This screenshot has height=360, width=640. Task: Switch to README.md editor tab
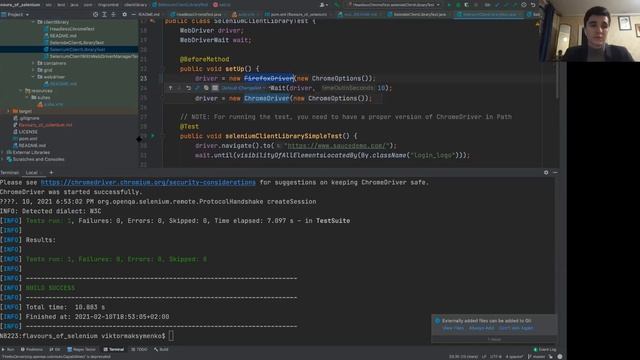[x=149, y=14]
